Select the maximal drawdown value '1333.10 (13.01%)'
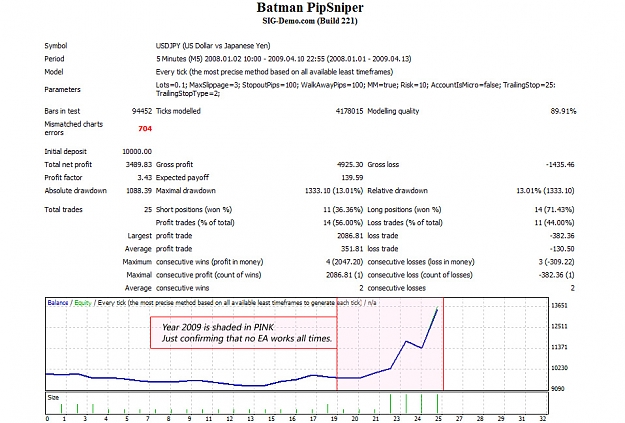Screen dimensions: 625x423 (334, 191)
